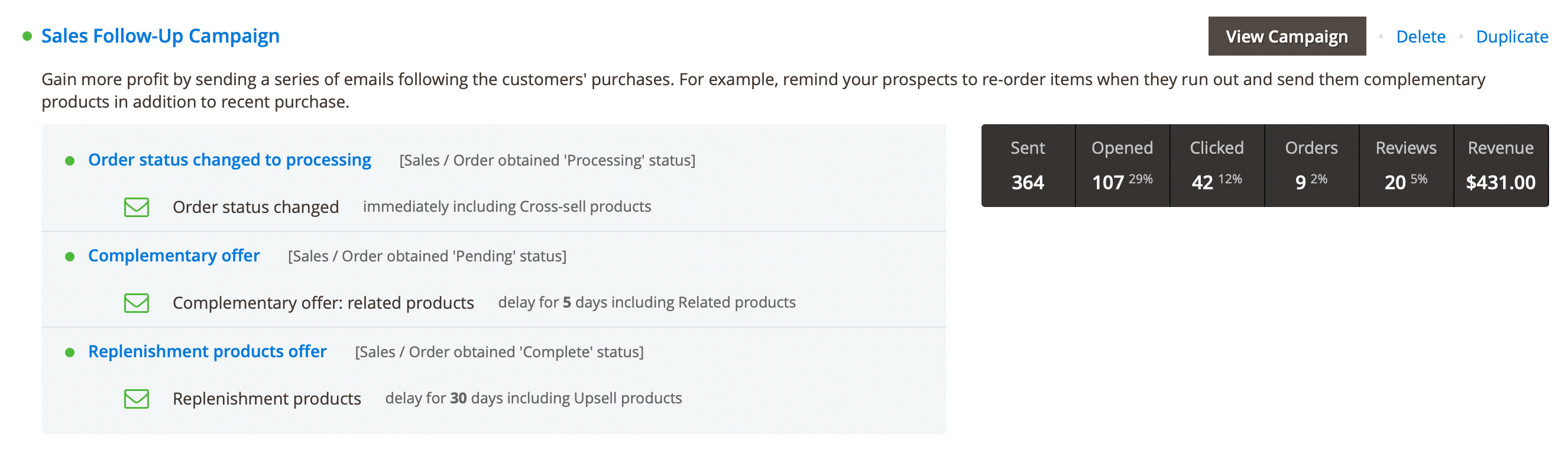
Task: Click green dot next to Replenishment products offer
Action: pos(70,353)
